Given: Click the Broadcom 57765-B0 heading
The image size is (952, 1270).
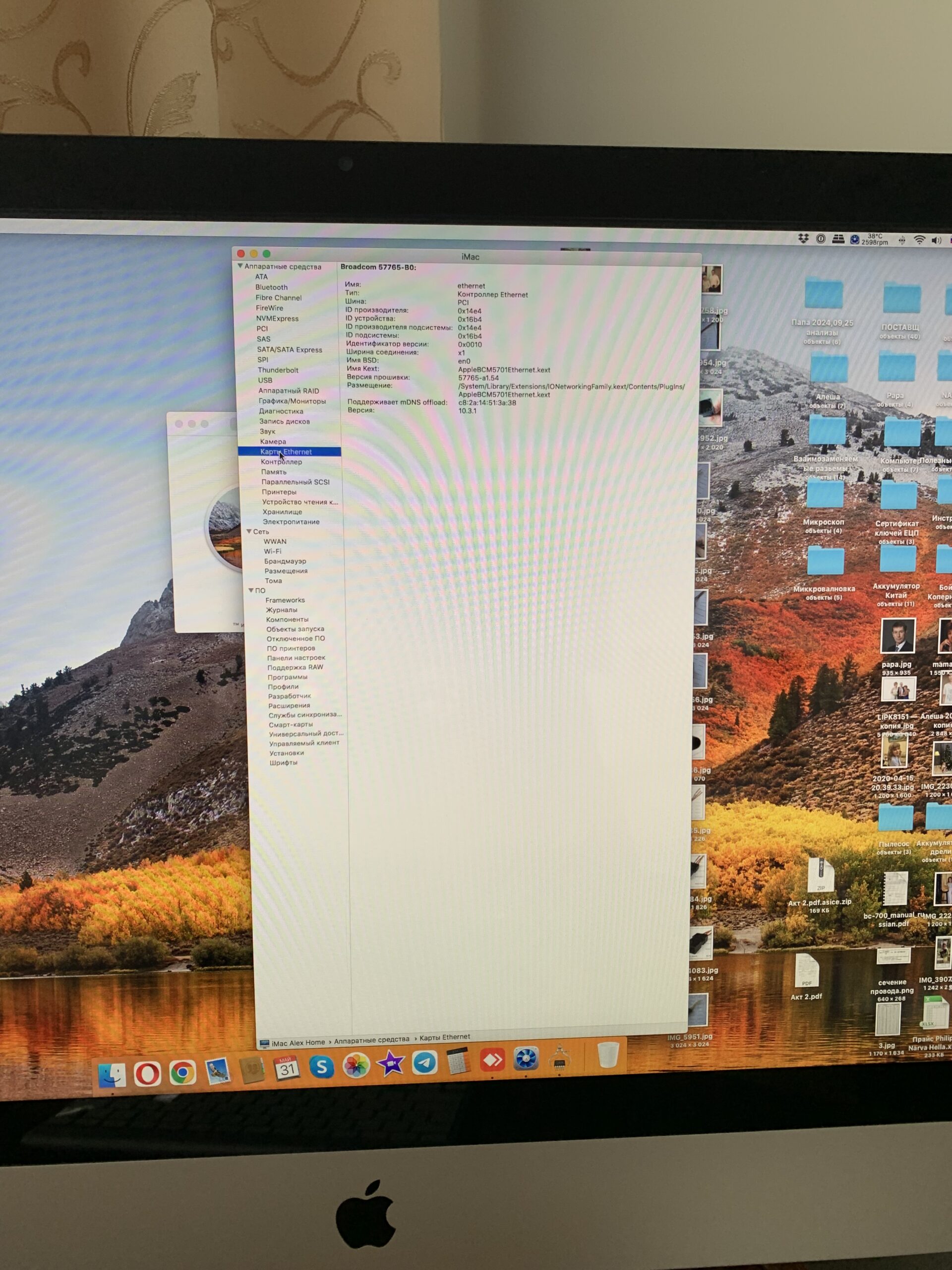Looking at the screenshot, I should click(378, 267).
